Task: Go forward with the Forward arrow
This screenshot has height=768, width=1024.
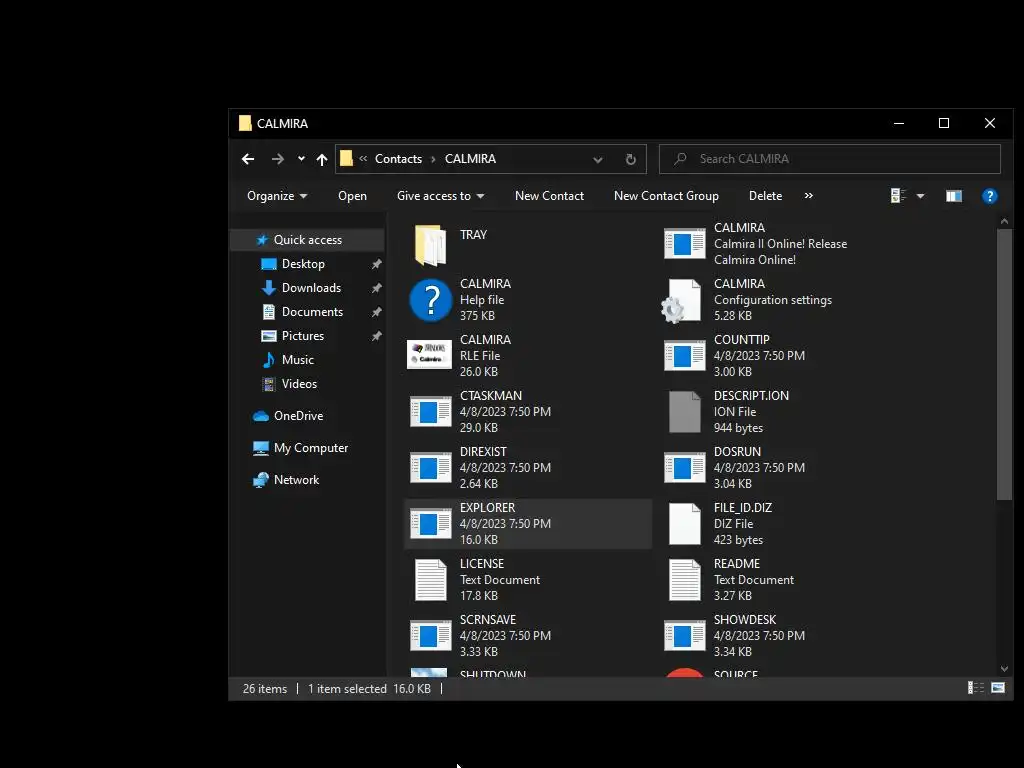Action: pyautogui.click(x=278, y=159)
